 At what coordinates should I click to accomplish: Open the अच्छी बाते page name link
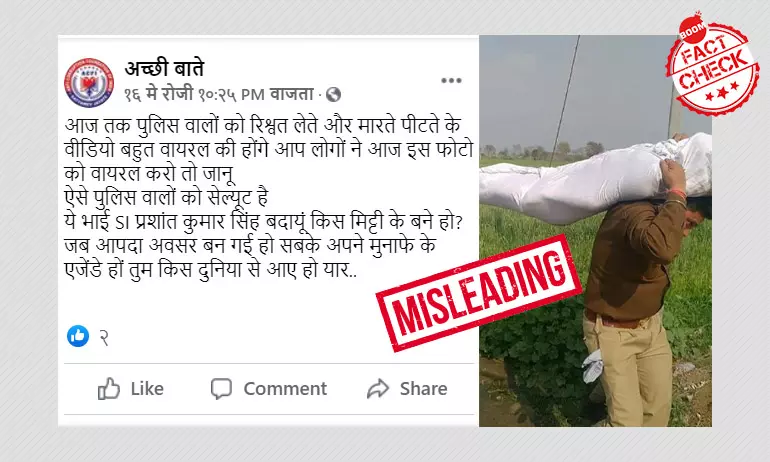164,69
